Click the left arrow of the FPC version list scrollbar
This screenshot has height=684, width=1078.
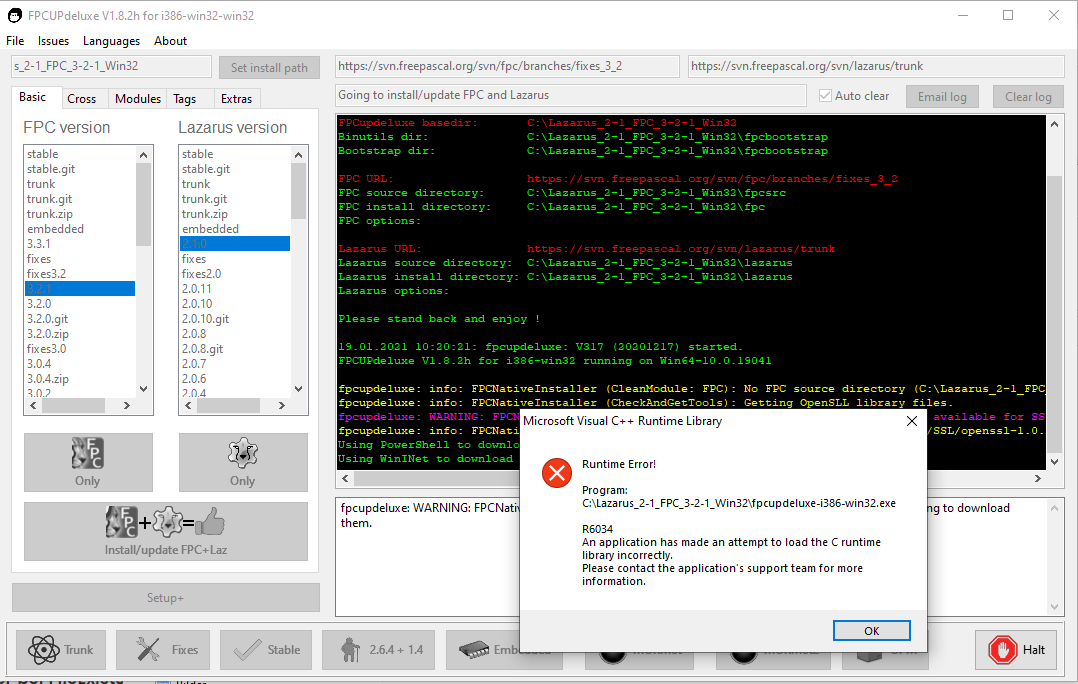pos(33,406)
